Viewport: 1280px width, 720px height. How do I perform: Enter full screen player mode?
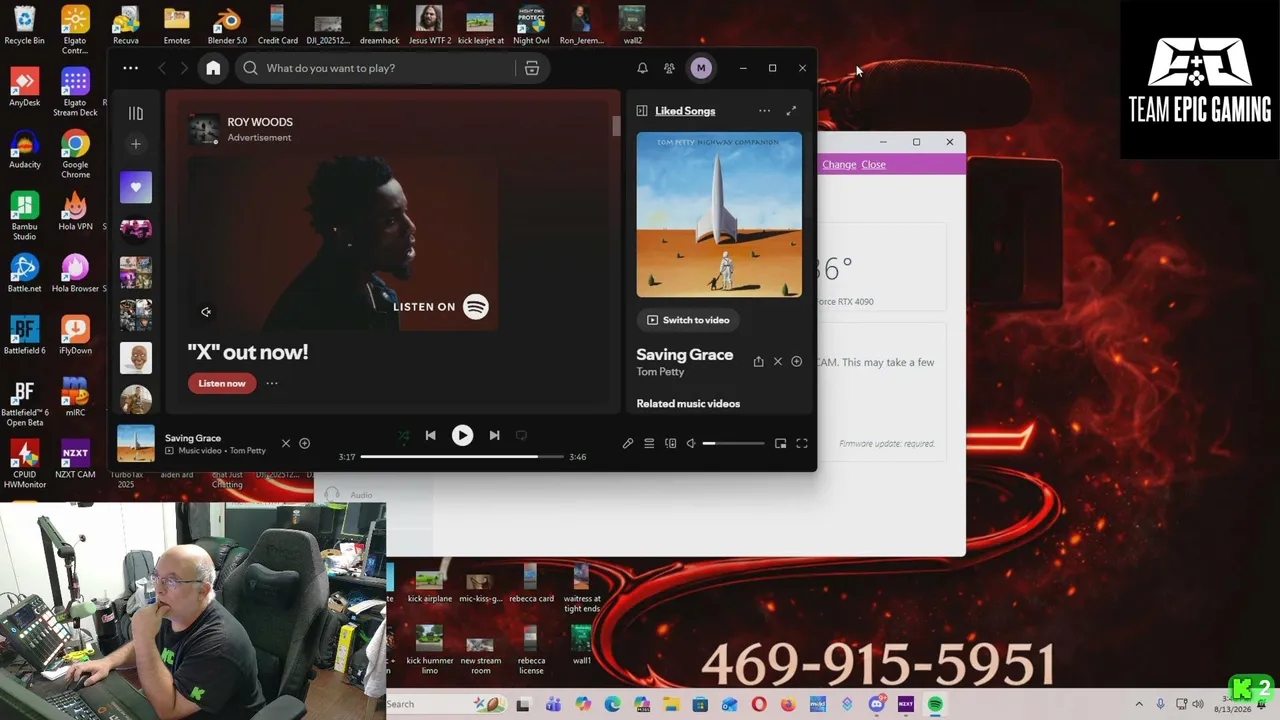[802, 443]
